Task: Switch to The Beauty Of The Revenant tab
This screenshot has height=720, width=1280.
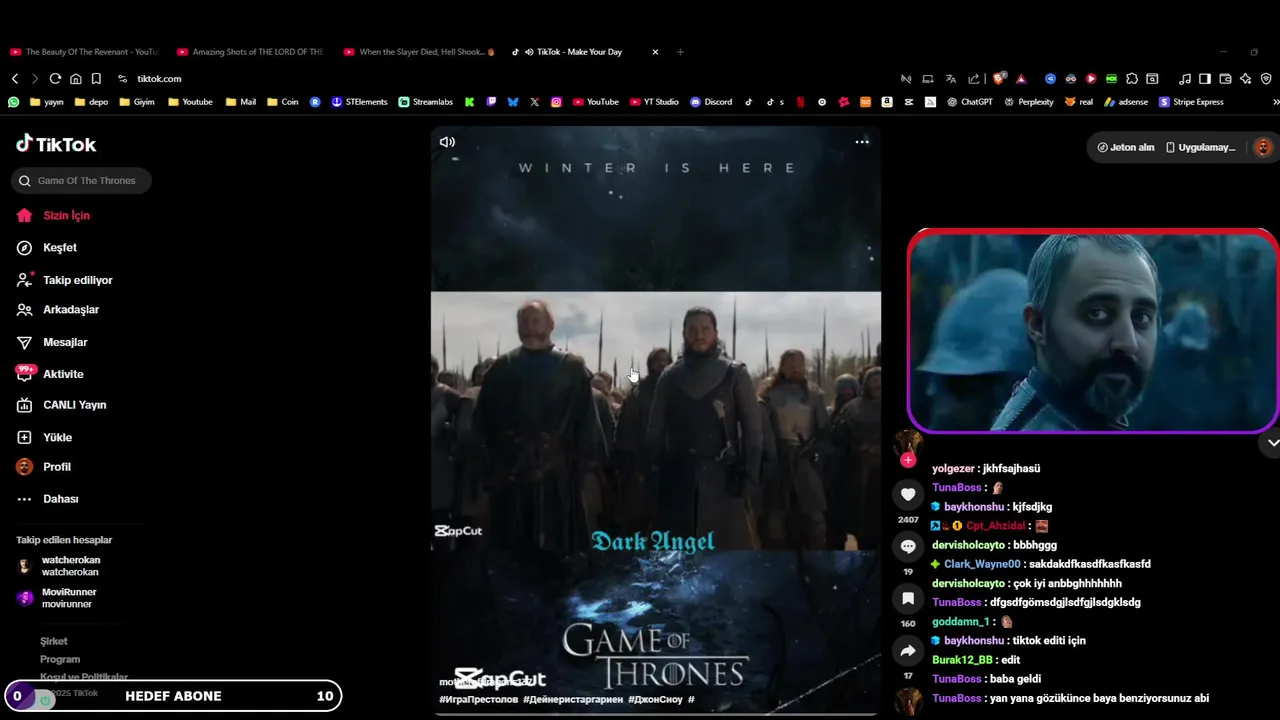Action: pyautogui.click(x=84, y=52)
